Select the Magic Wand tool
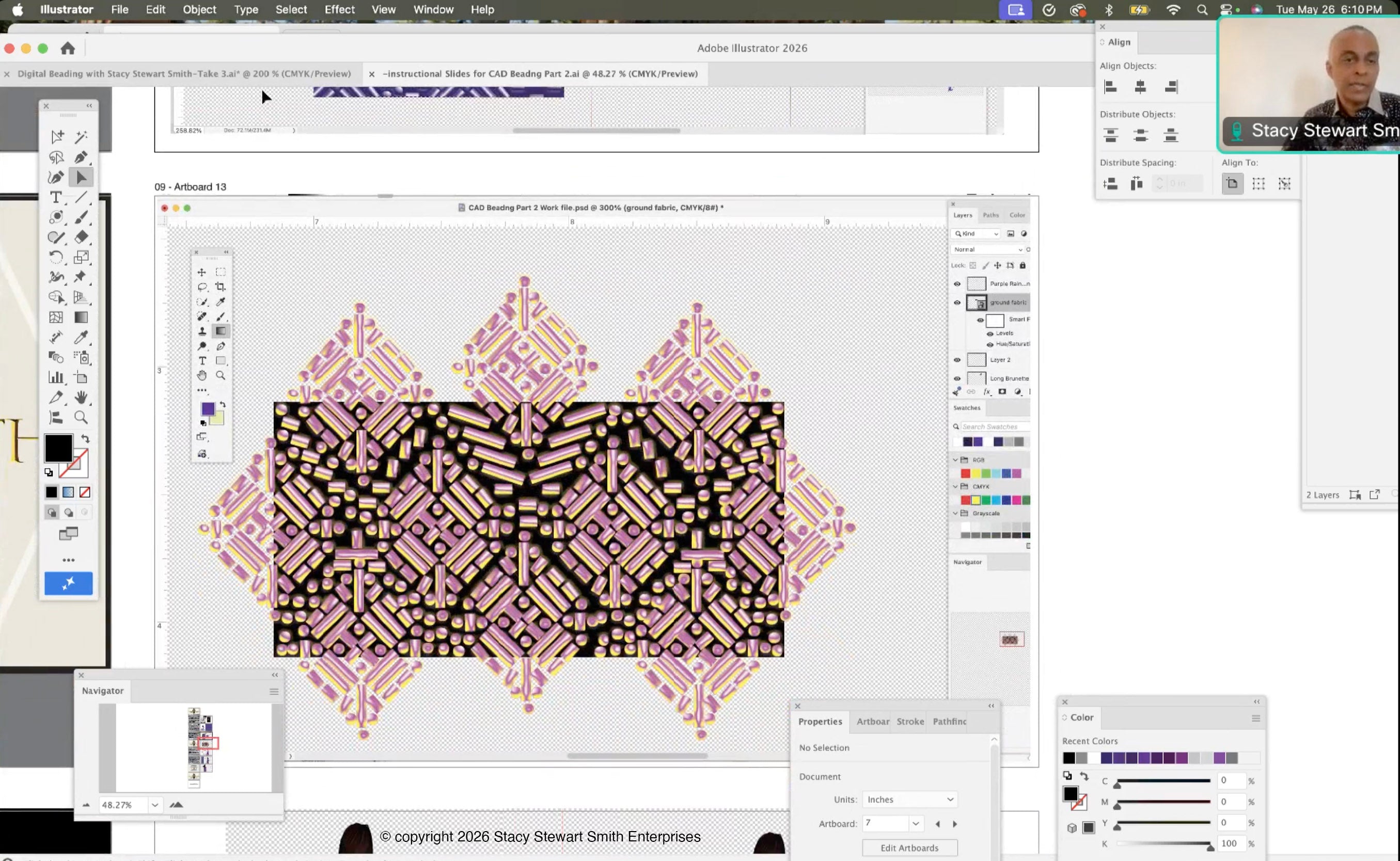Screen dimensions: 1400x861 click(82, 137)
